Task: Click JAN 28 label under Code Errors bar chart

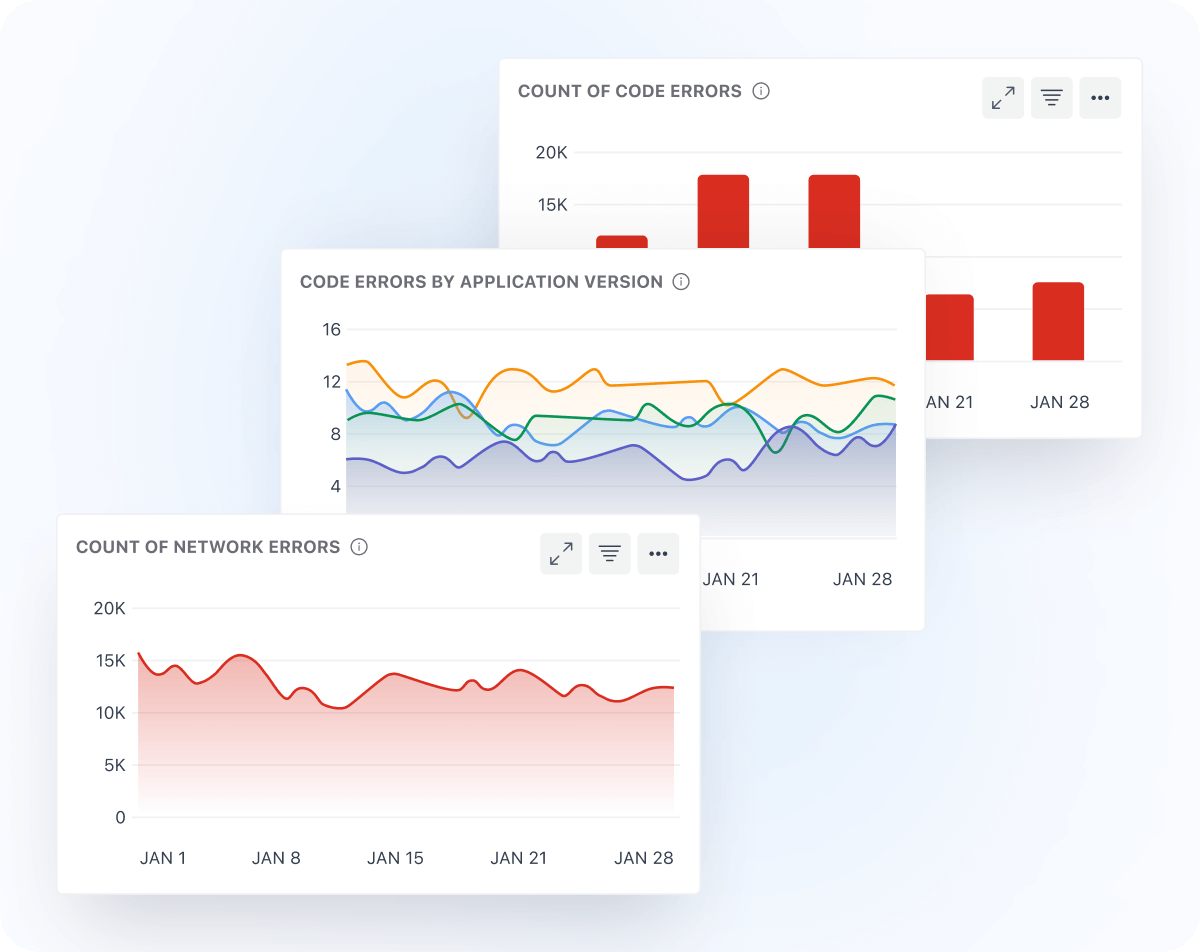Action: click(x=1059, y=402)
